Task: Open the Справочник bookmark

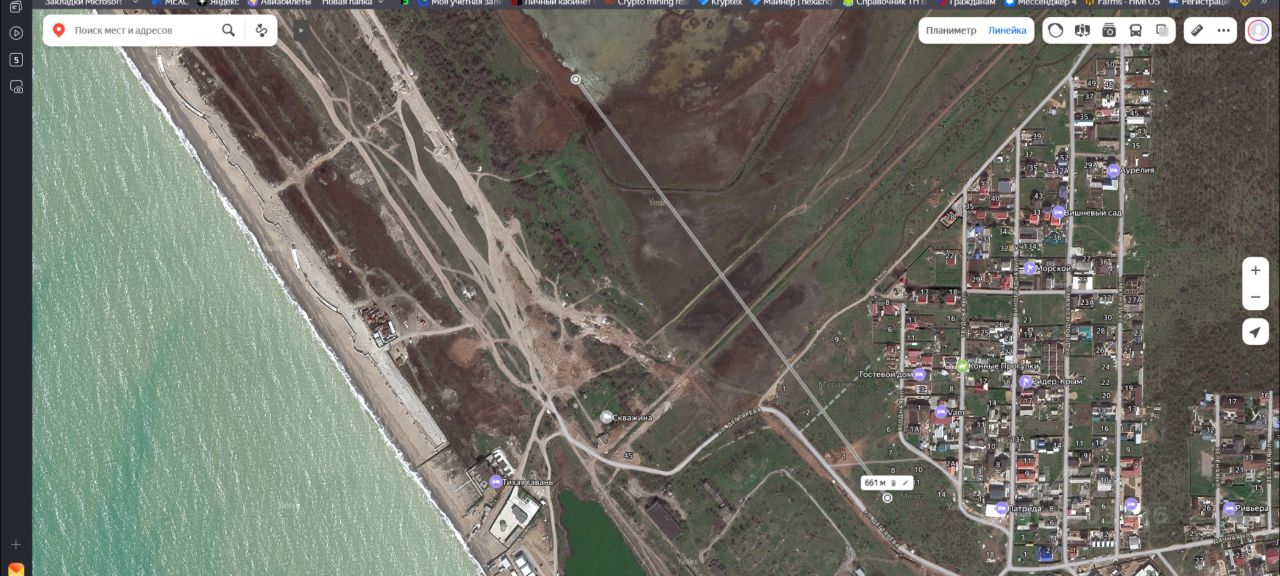Action: pyautogui.click(x=884, y=3)
